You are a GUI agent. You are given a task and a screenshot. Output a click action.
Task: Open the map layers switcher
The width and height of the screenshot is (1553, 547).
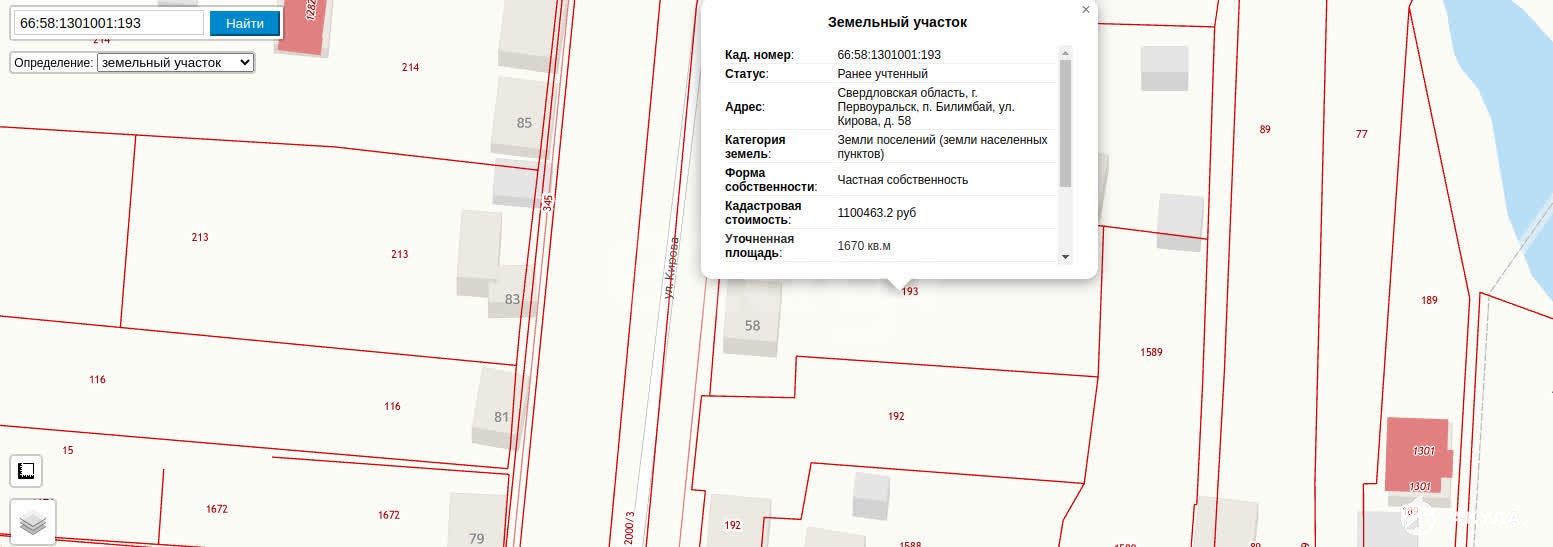click(33, 522)
